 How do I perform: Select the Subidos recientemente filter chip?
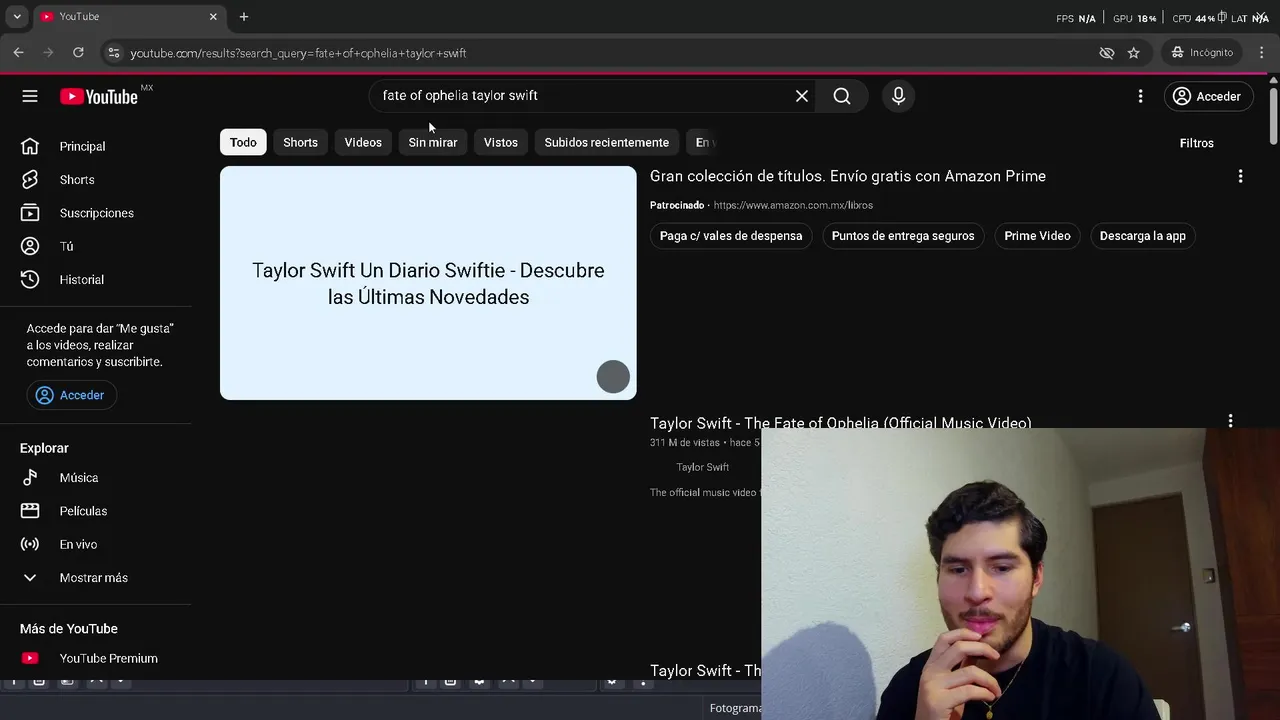point(606,142)
